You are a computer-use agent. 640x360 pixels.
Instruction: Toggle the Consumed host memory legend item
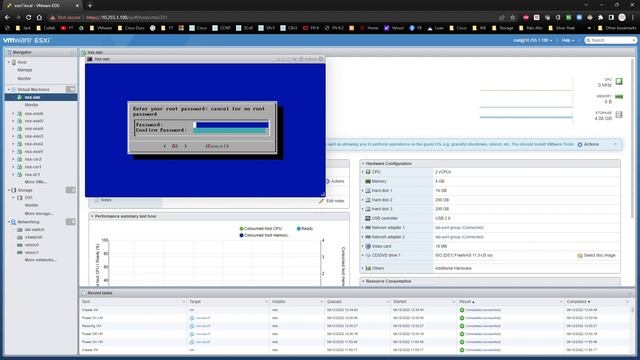tap(264, 236)
